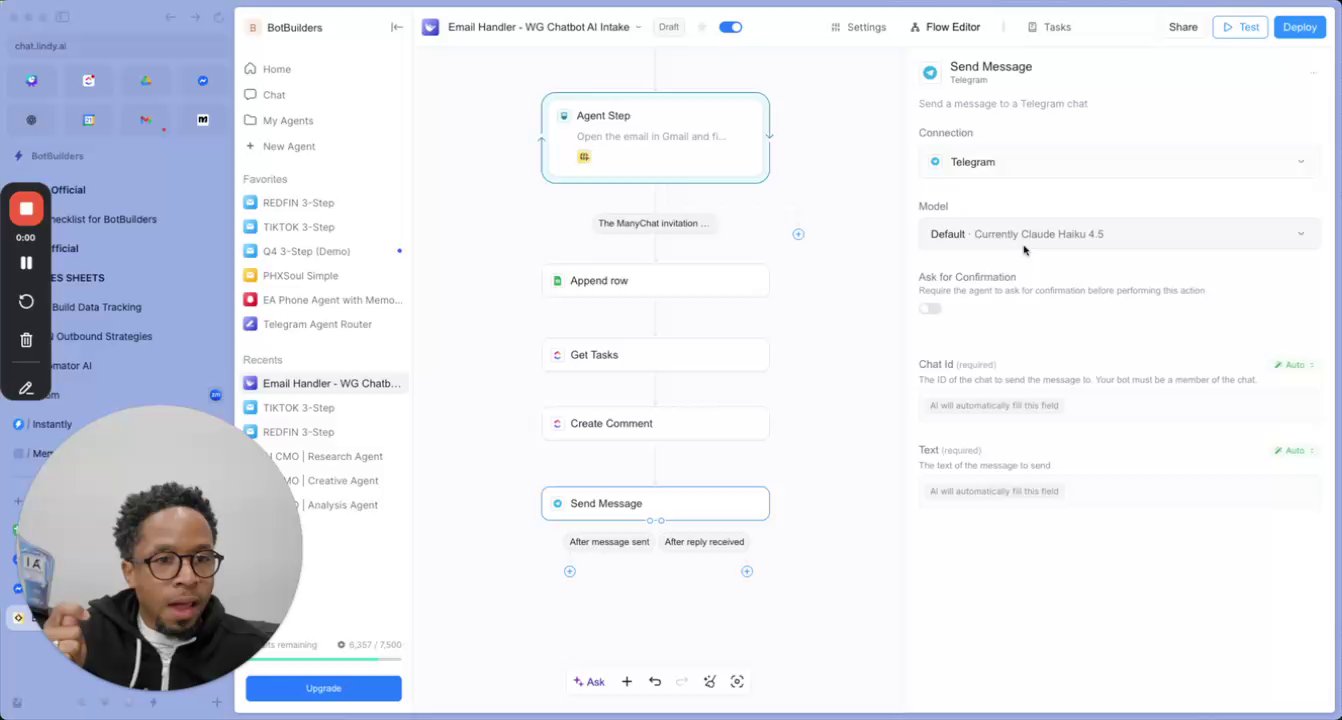Star the agent as favorite
The image size is (1342, 720).
tap(702, 27)
